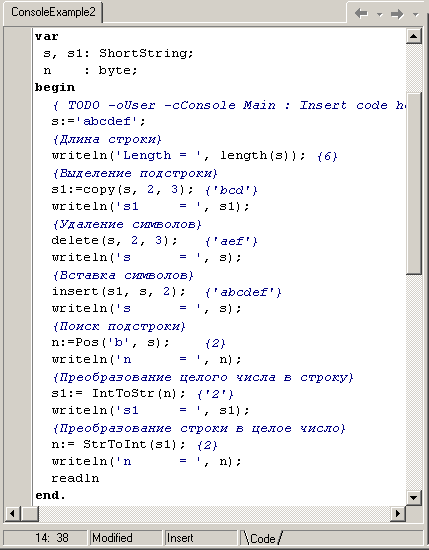Click the line s:='abcdef';
Viewport: 429px width, 550px height.
click(x=99, y=122)
